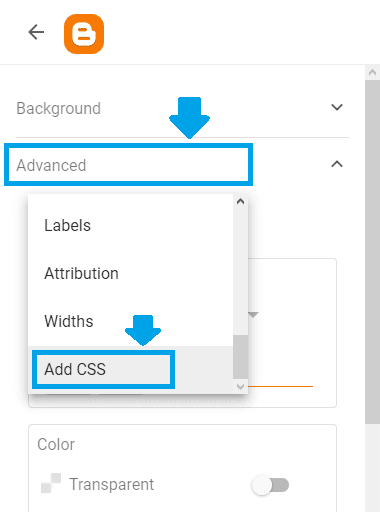Collapse the Advanced section chevron
380x512 pixels.
(337, 164)
